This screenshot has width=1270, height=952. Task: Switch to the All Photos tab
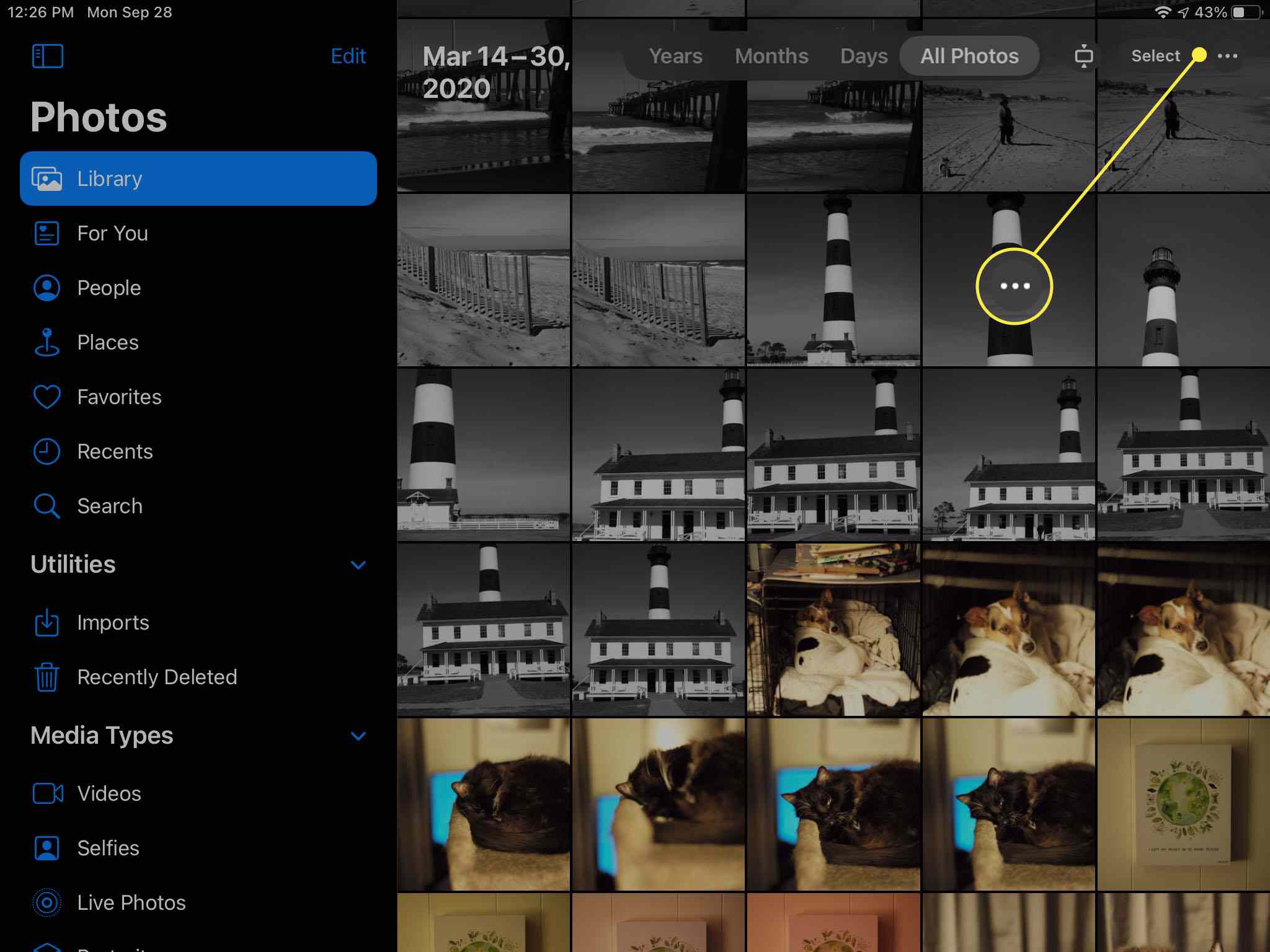click(x=968, y=55)
